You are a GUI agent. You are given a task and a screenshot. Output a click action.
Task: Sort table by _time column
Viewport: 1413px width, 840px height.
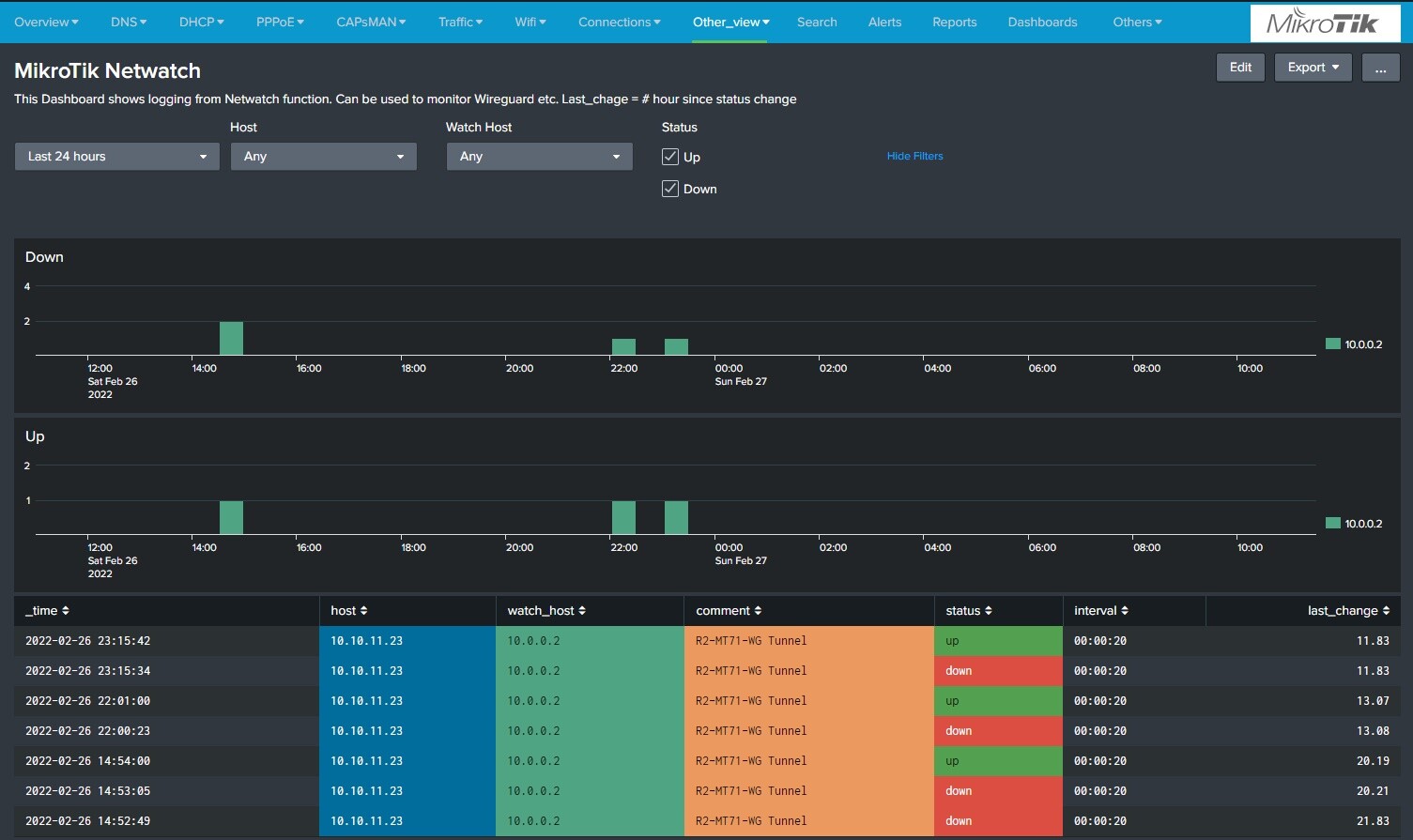pos(47,611)
